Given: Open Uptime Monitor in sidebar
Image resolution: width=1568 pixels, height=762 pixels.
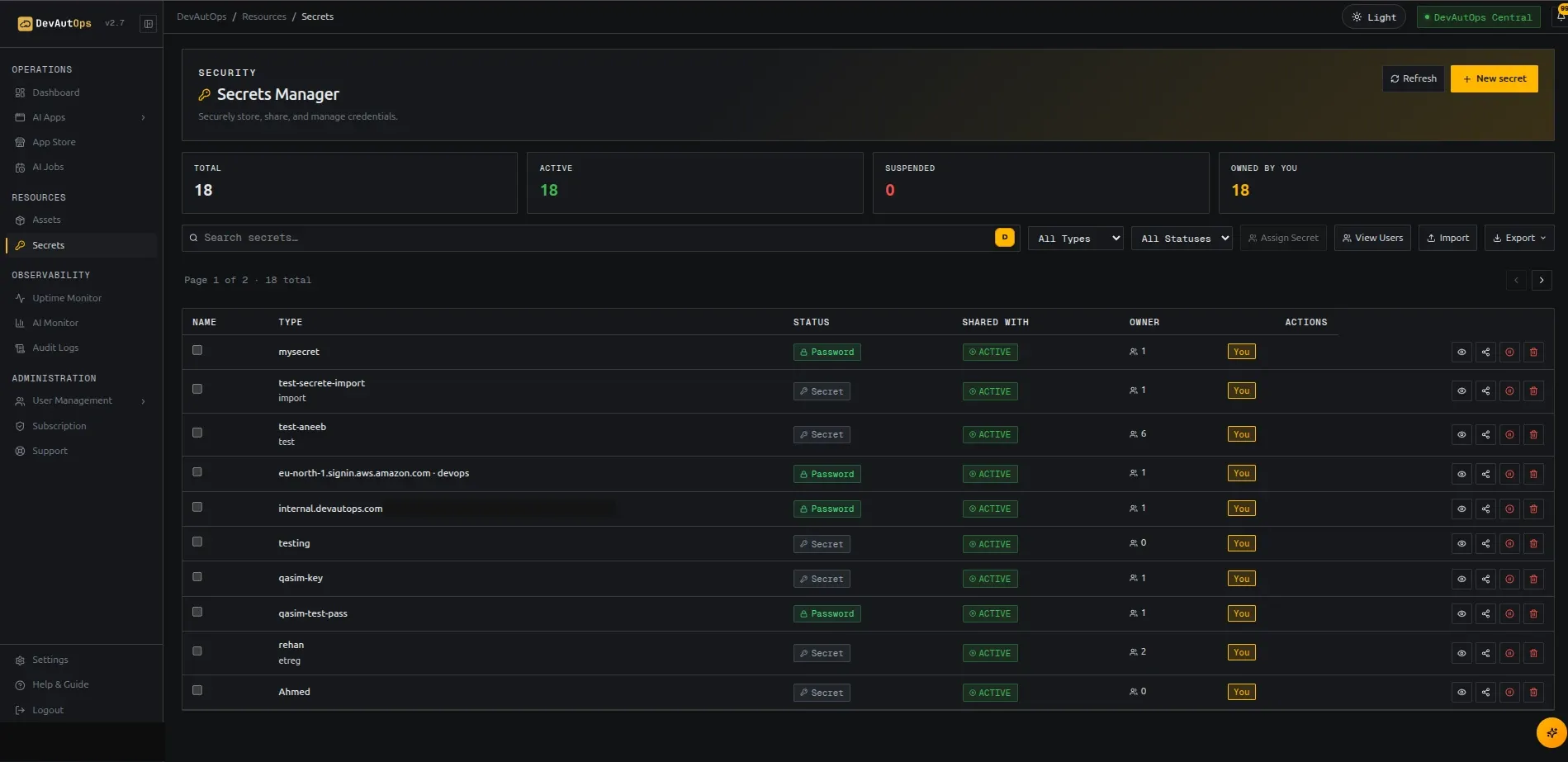Looking at the screenshot, I should 80,298.
